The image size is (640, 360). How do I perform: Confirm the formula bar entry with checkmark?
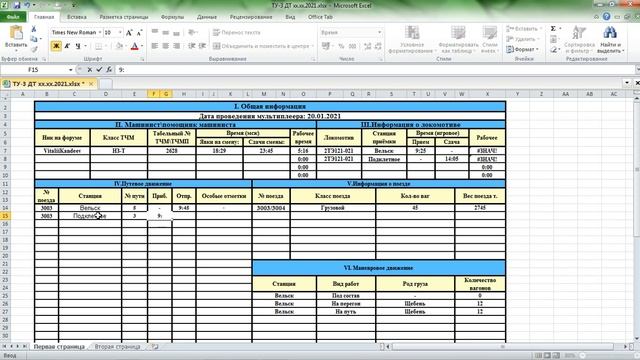(x=99, y=70)
